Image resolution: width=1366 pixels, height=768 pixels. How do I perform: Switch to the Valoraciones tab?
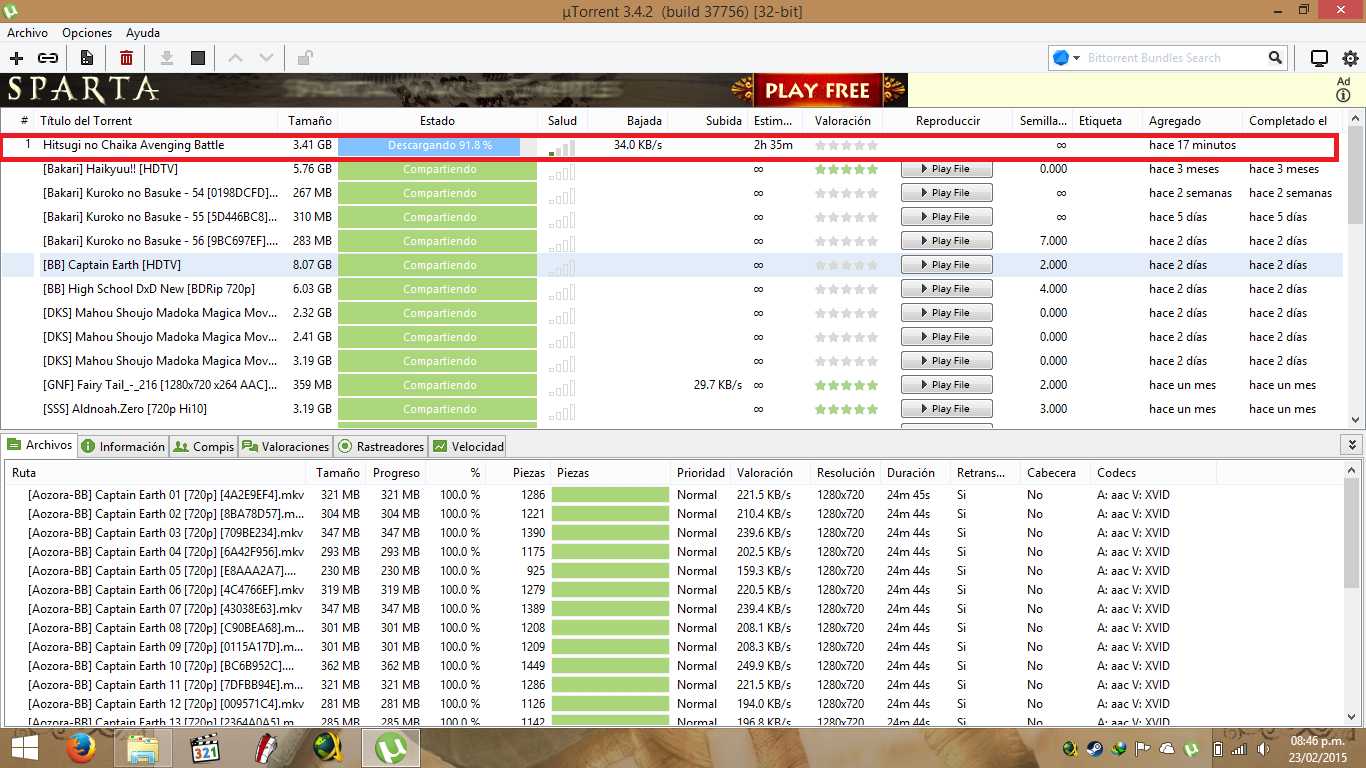(x=285, y=446)
